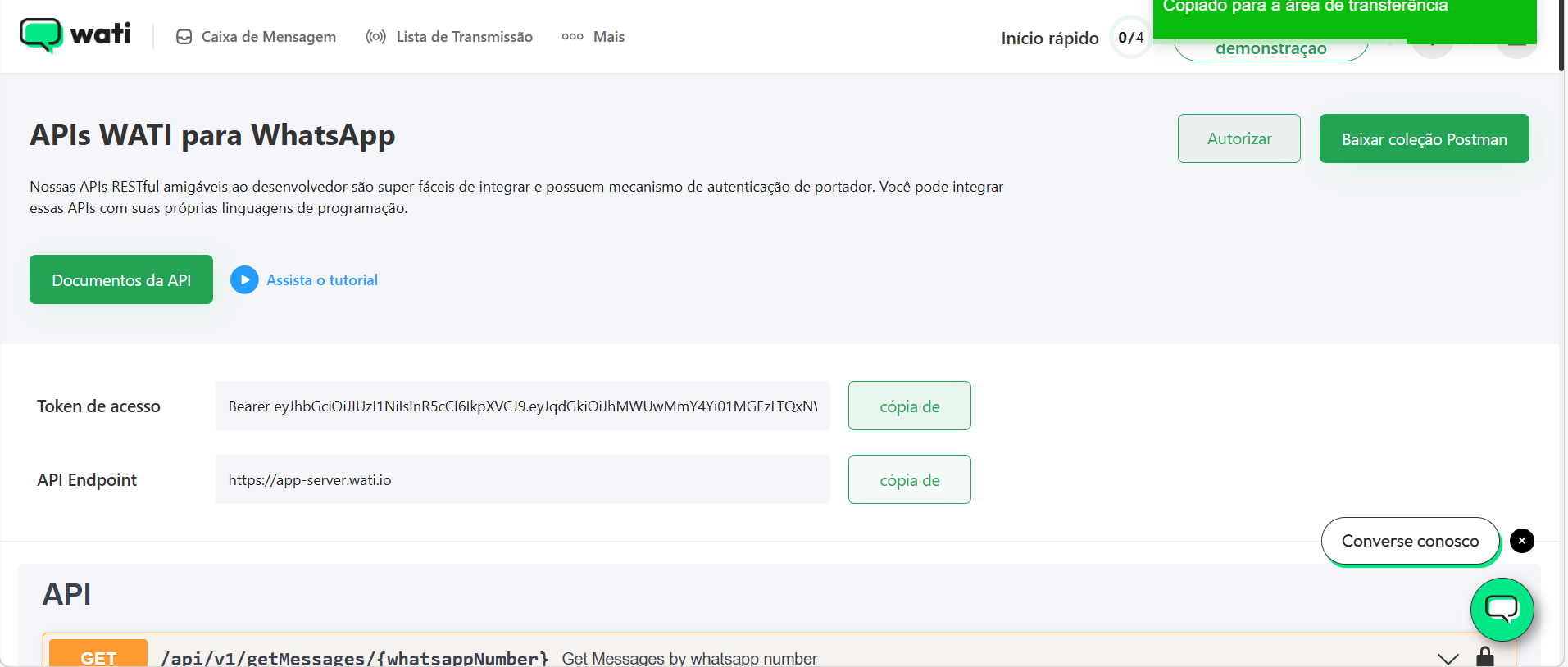This screenshot has width=1568, height=667.
Task: Click Converse conosco chat bubble
Action: pyautogui.click(x=1410, y=541)
